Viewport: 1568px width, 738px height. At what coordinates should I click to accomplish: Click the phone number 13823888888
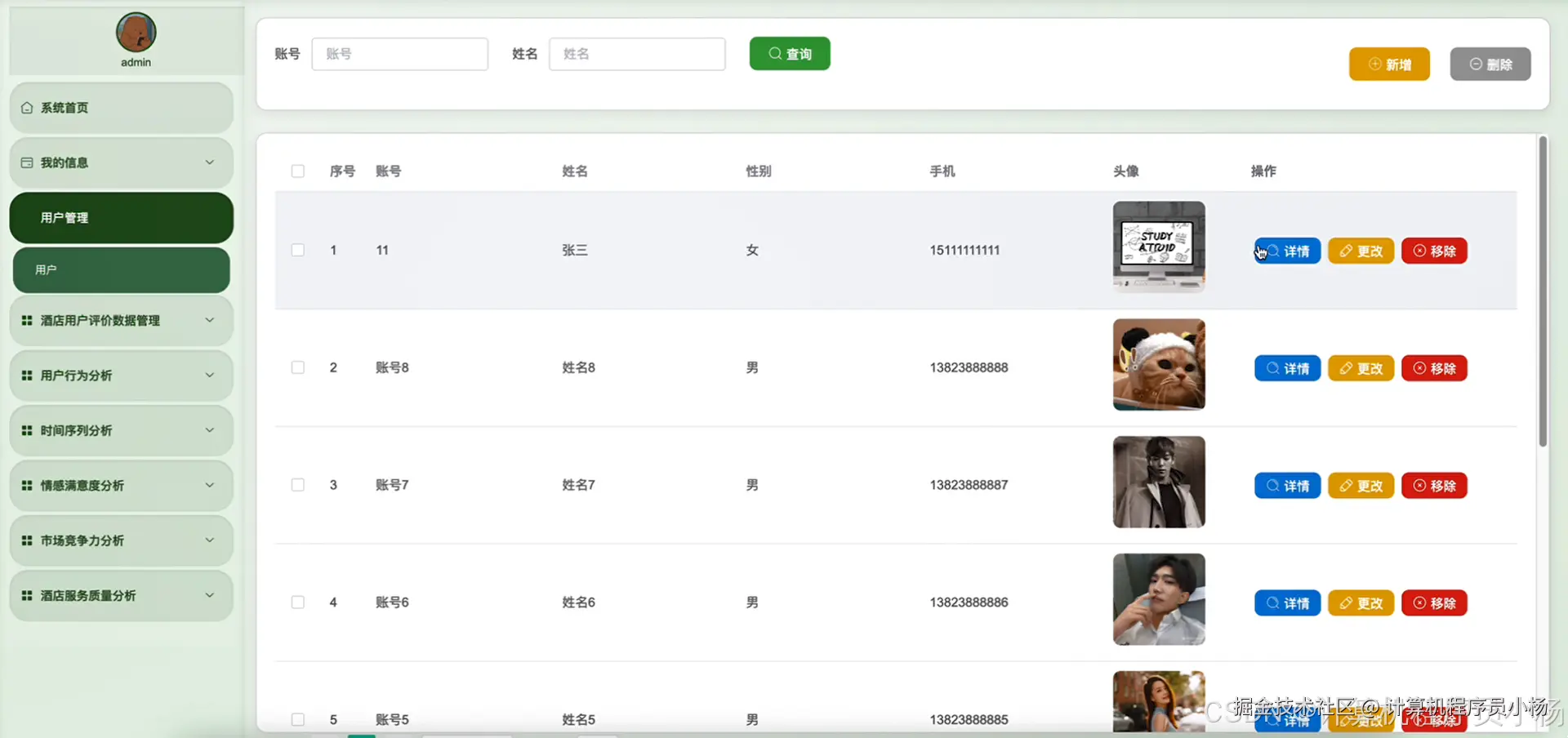click(x=969, y=368)
